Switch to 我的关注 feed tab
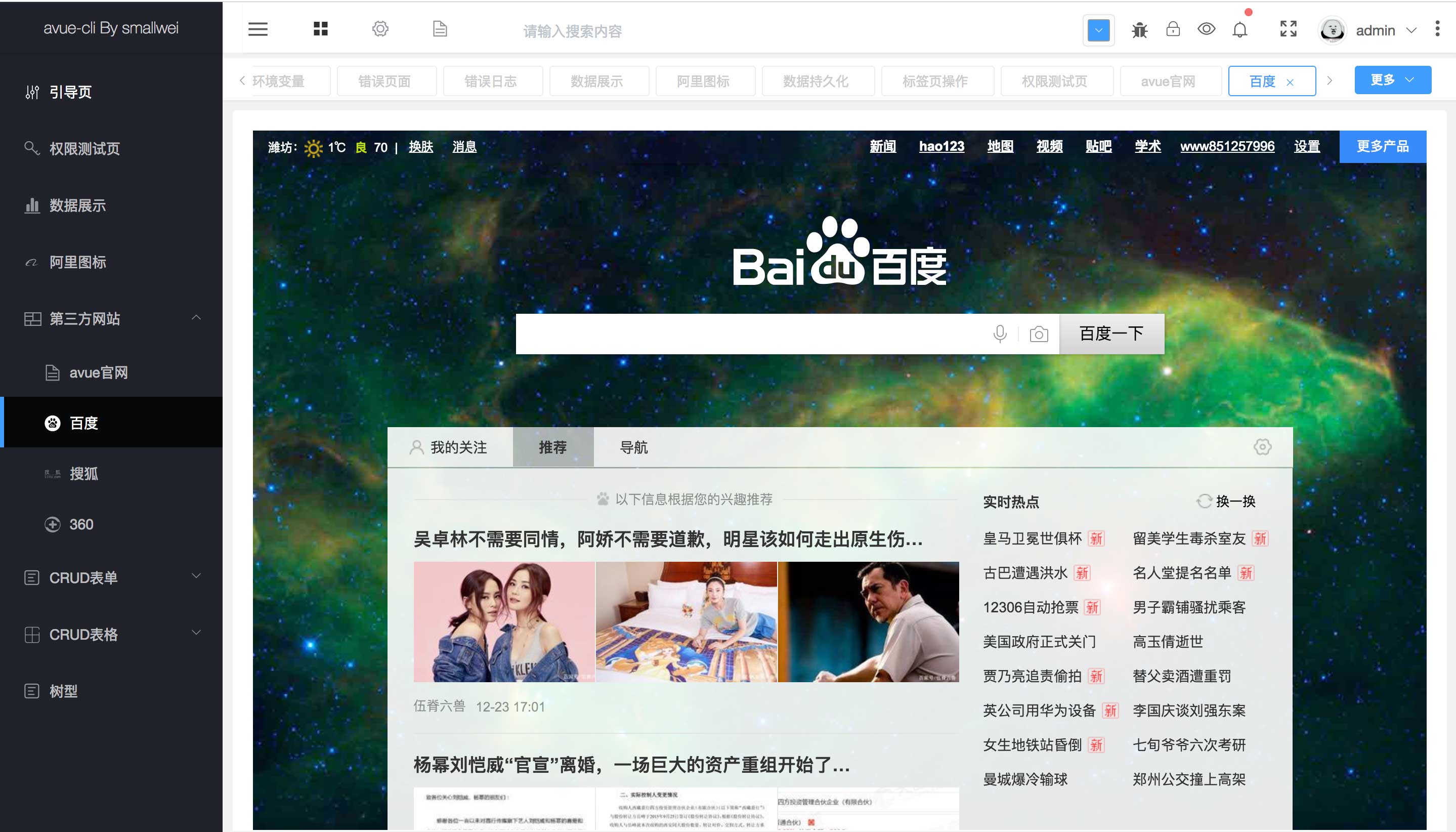 (449, 447)
